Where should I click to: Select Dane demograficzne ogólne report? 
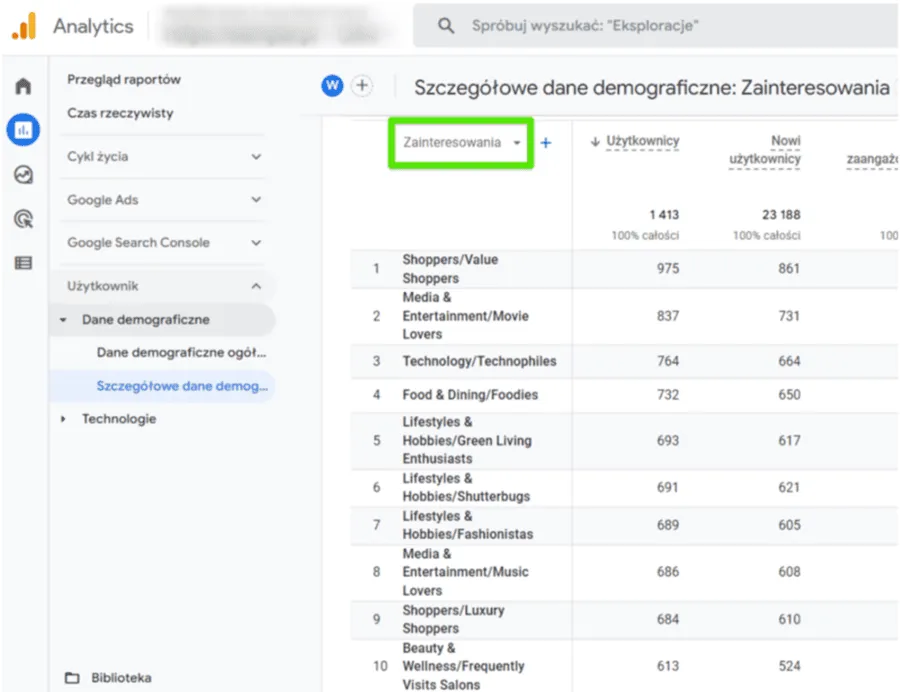coord(181,353)
